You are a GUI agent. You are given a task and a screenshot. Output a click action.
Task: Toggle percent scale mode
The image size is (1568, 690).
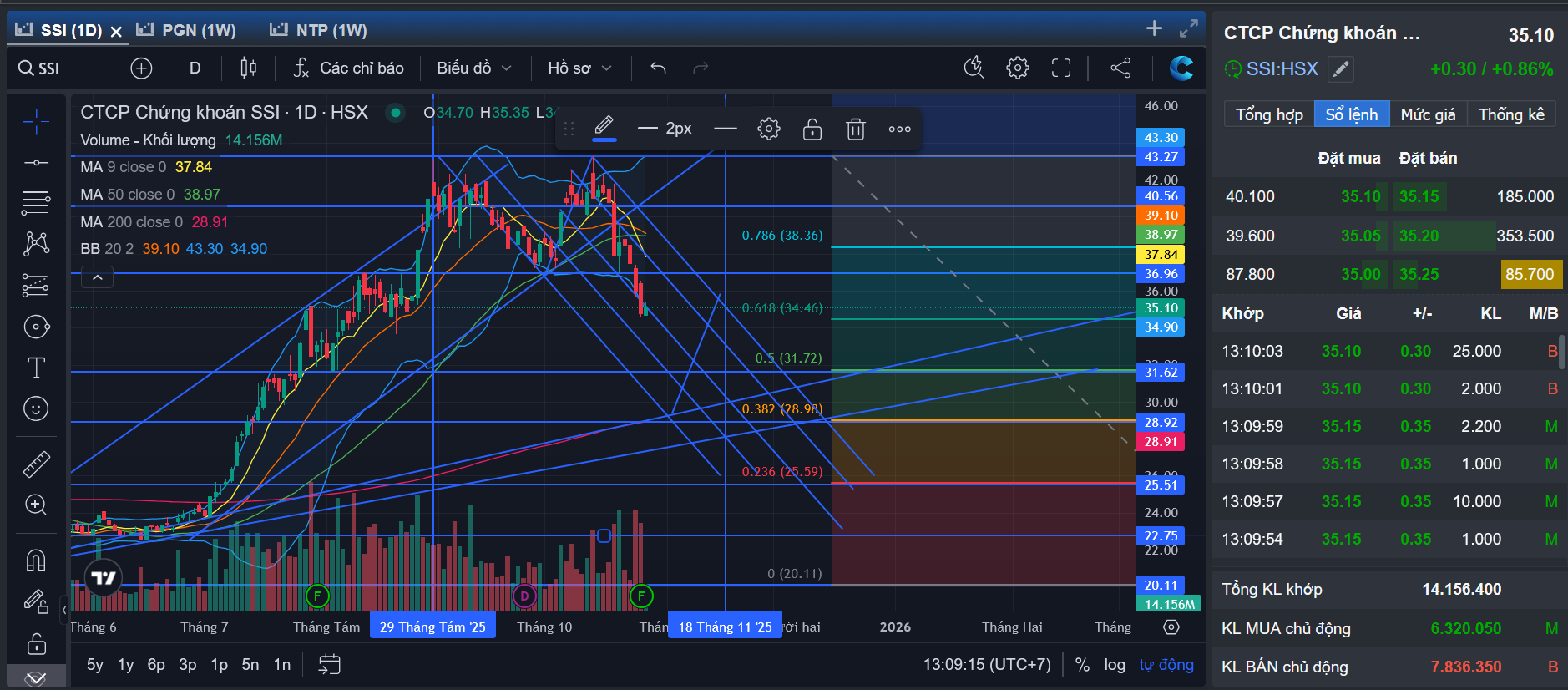(1082, 665)
